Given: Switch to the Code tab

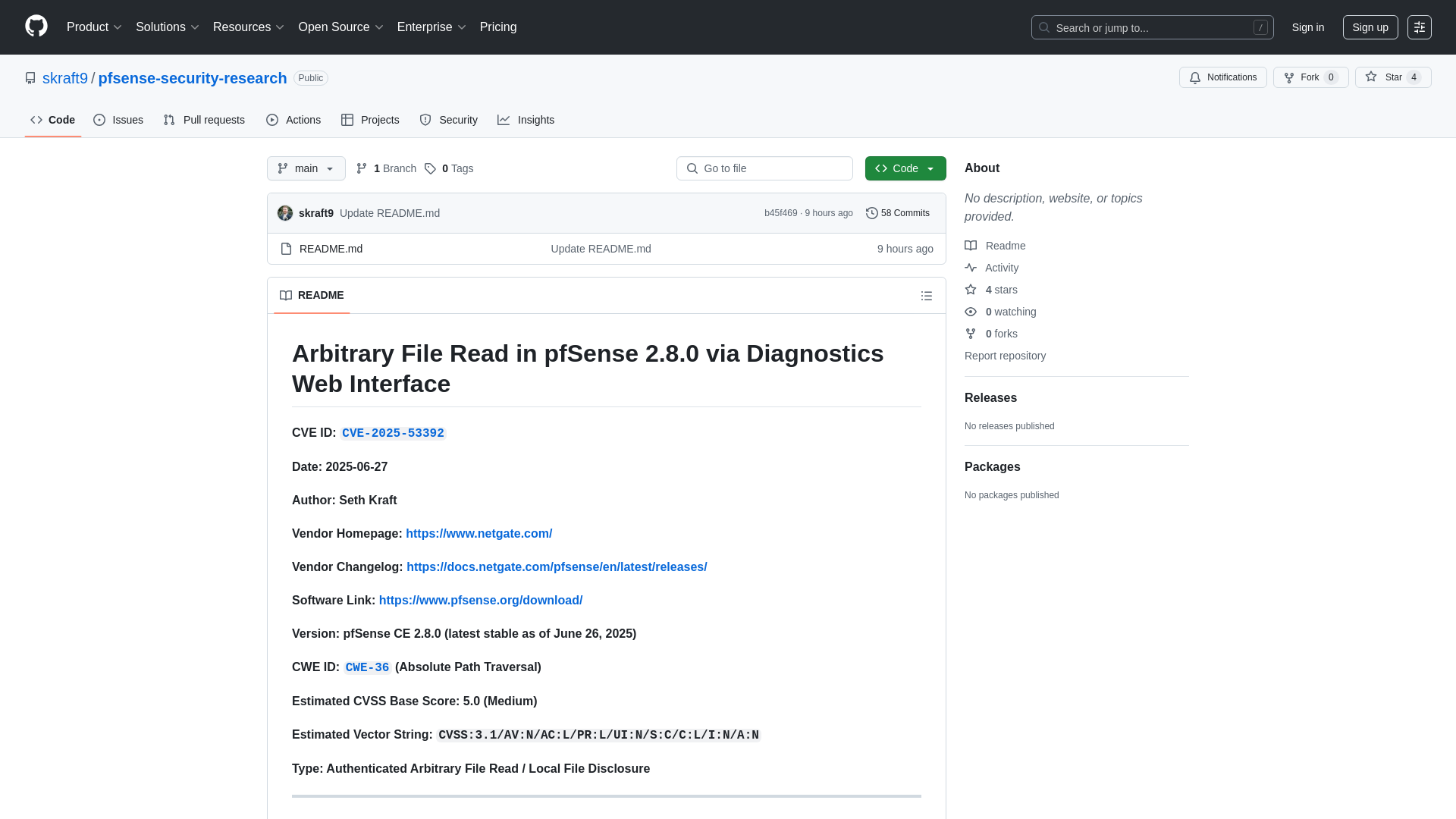Looking at the screenshot, I should [53, 120].
